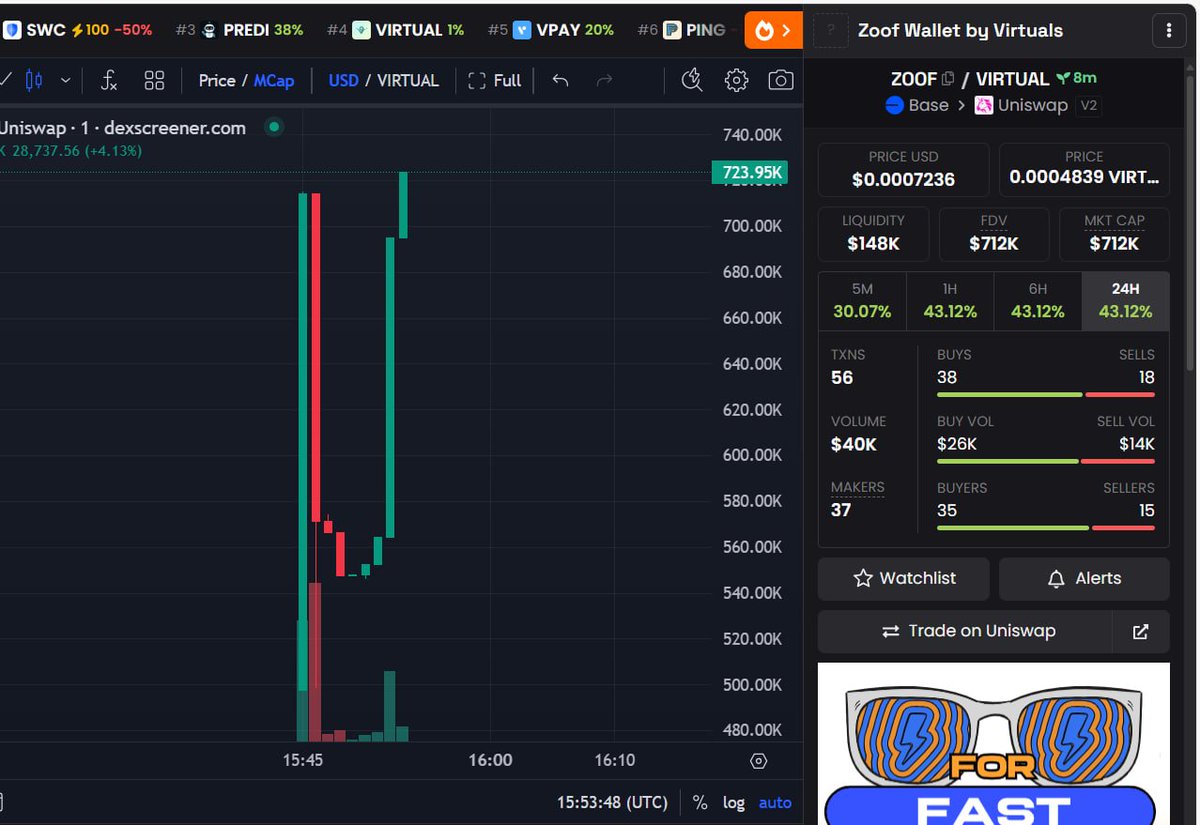Select the 1H timeframe tab
1200x825 pixels.
[950, 300]
